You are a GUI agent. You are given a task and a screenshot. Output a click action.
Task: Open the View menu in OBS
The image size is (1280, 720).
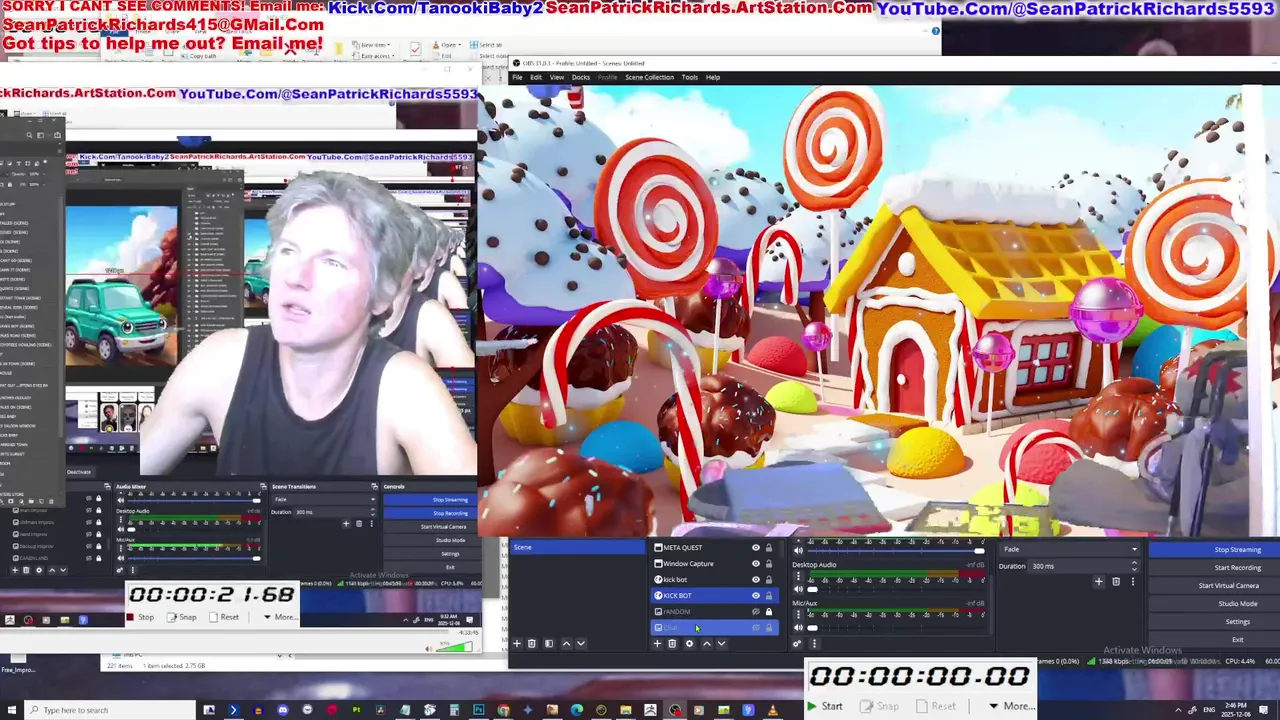556,77
